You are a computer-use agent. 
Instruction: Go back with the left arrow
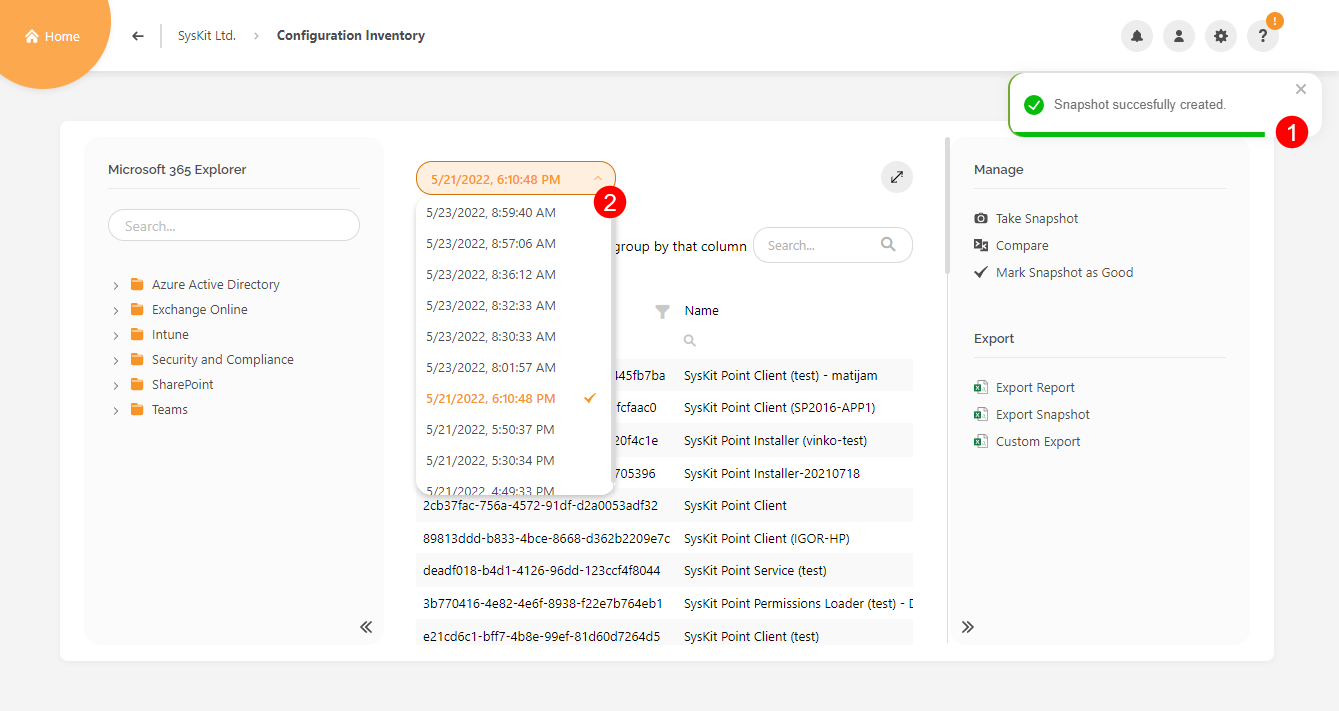coord(138,36)
